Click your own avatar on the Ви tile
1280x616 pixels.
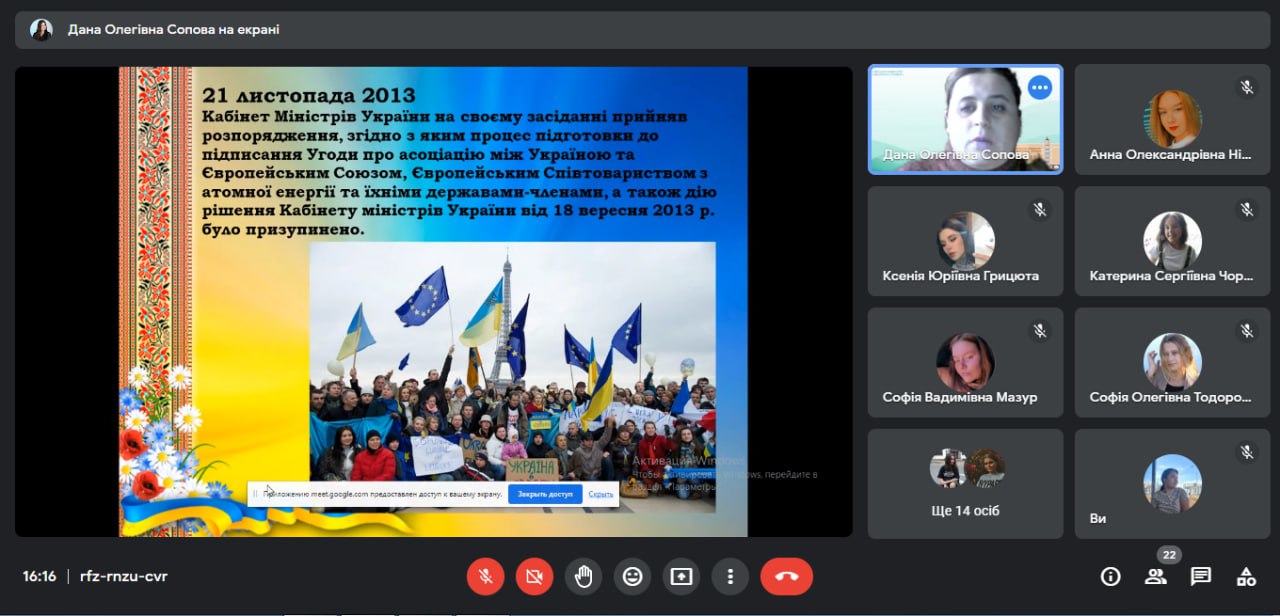click(1173, 484)
